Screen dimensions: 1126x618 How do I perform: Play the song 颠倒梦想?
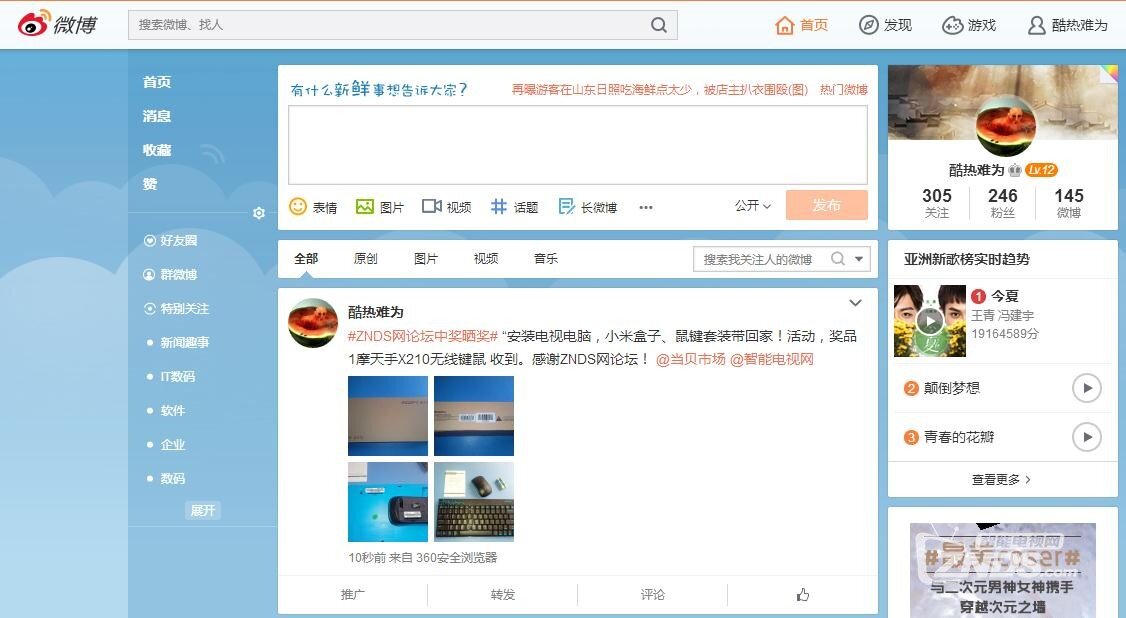1087,388
